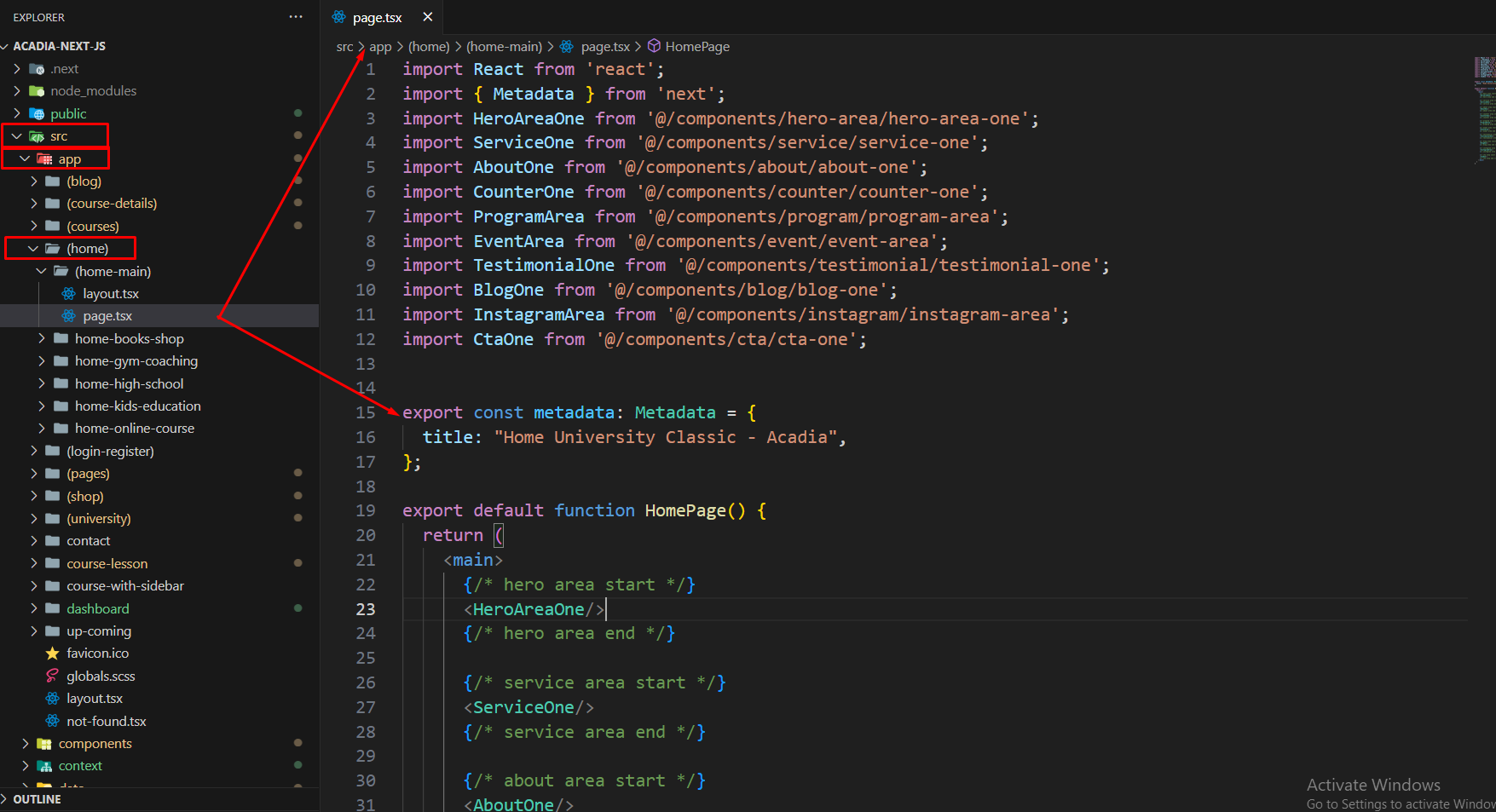Collapse the ACADIA-NEXT-JS project root
The width and height of the screenshot is (1496, 812).
click(5, 46)
